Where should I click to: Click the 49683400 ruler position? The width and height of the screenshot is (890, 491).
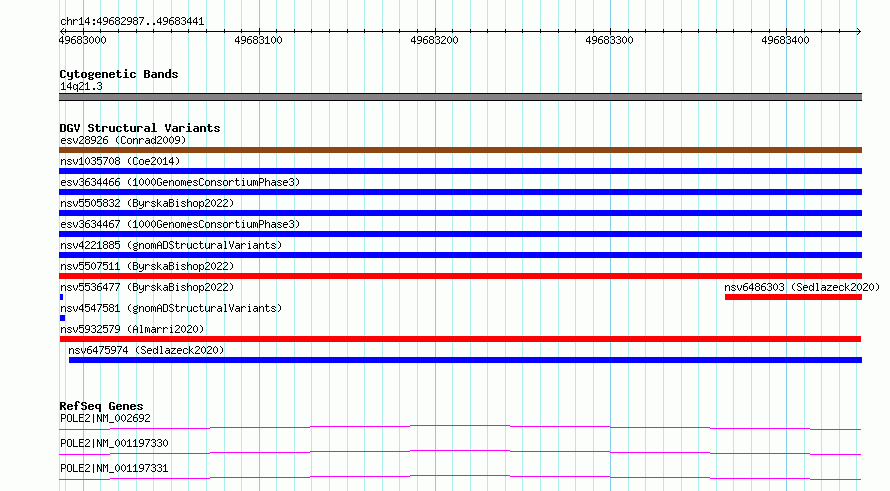coord(786,40)
